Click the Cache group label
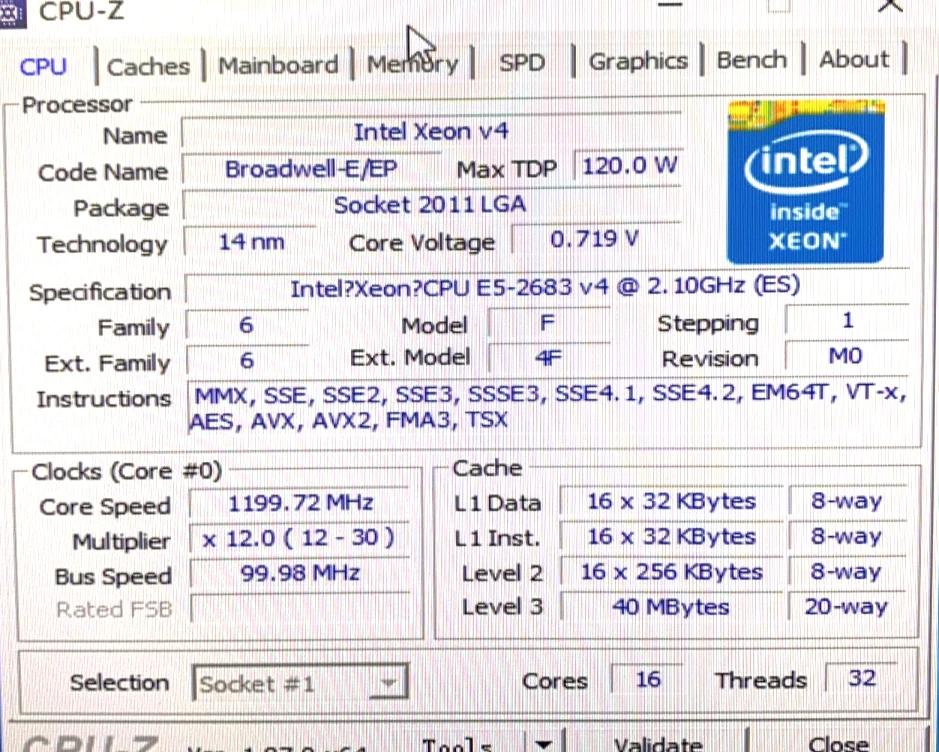Screen dimensions: 939x752 [487, 468]
